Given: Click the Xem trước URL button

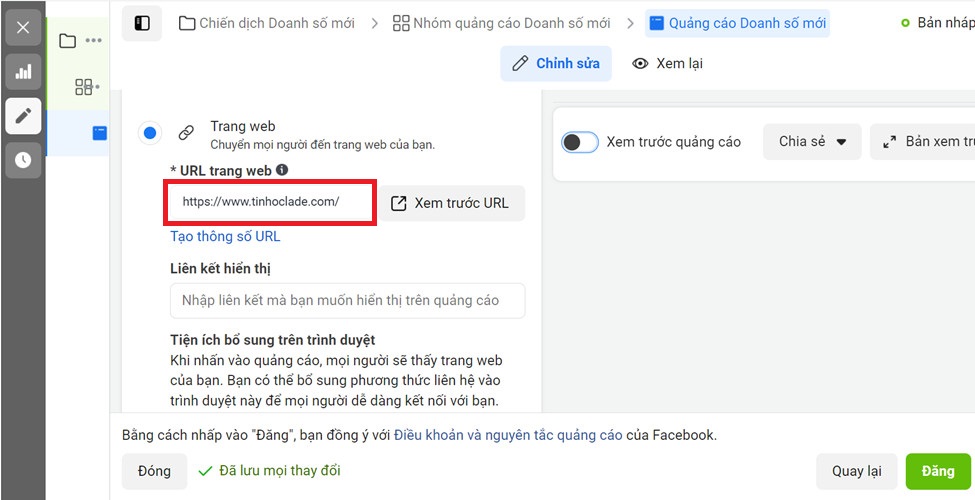Looking at the screenshot, I should point(452,203).
